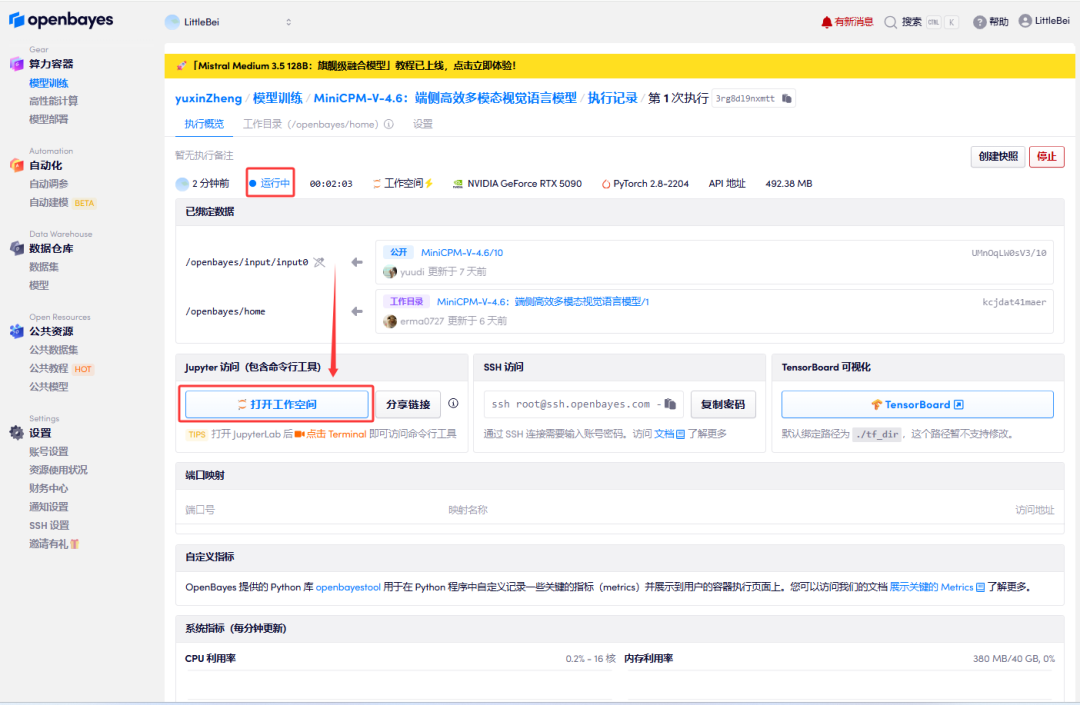1080x705 pixels.
Task: Click the 运行中 status indicator
Action: (x=270, y=183)
